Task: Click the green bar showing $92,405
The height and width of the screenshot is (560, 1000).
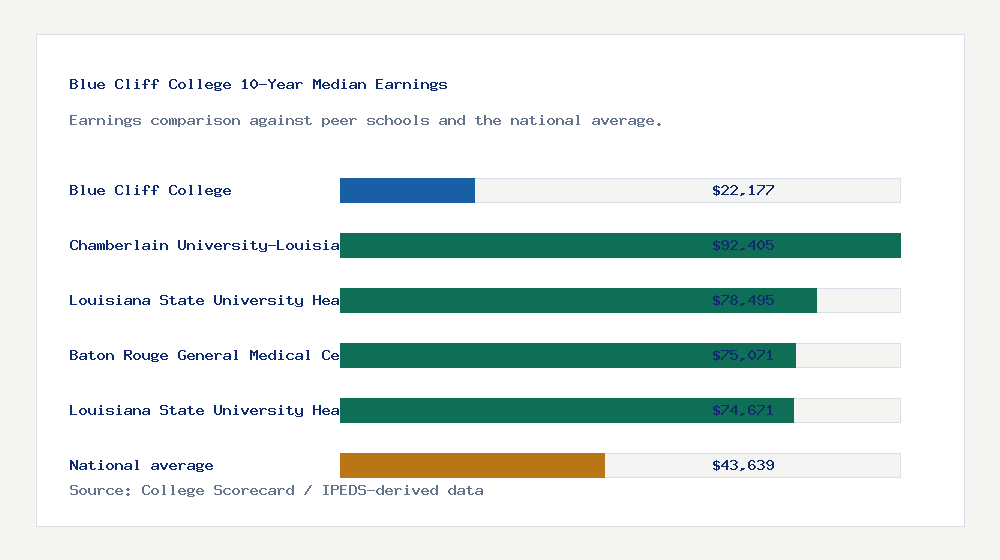Action: (x=621, y=246)
